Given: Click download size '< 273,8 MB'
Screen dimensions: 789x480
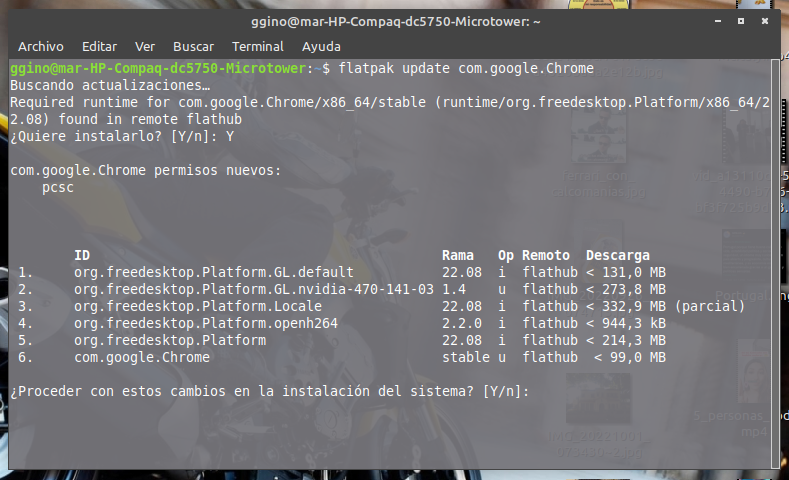Looking at the screenshot, I should tap(626, 290).
